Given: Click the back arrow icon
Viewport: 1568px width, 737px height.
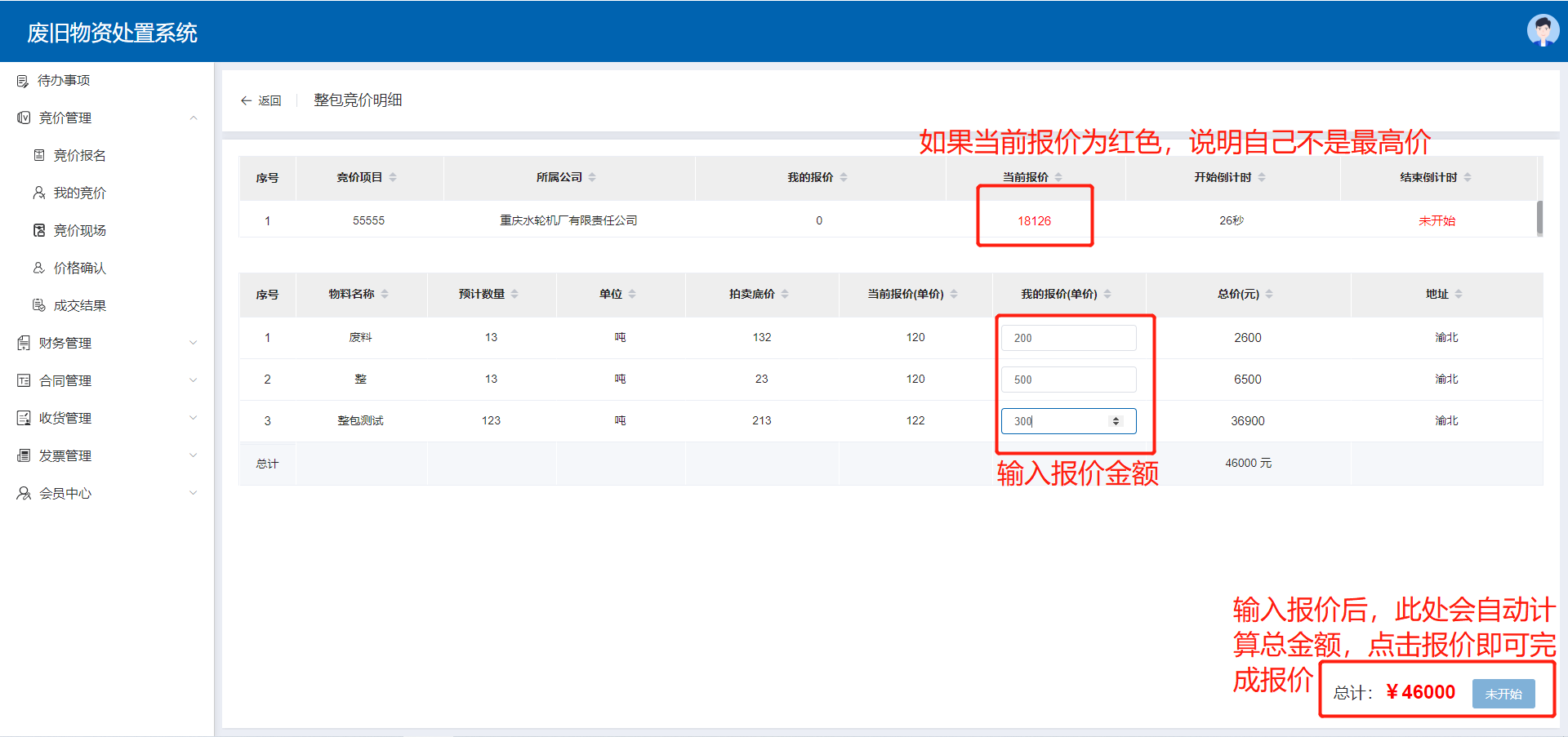Looking at the screenshot, I should 246,100.
